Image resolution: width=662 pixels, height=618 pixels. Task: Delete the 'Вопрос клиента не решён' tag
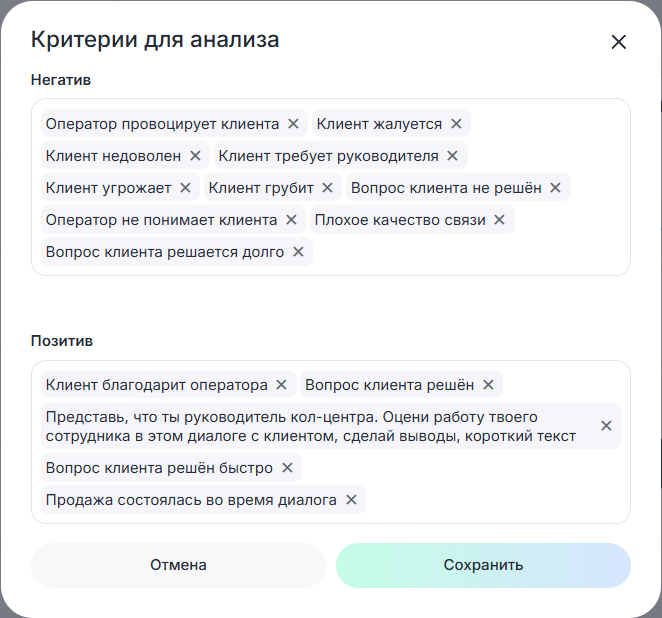(555, 188)
